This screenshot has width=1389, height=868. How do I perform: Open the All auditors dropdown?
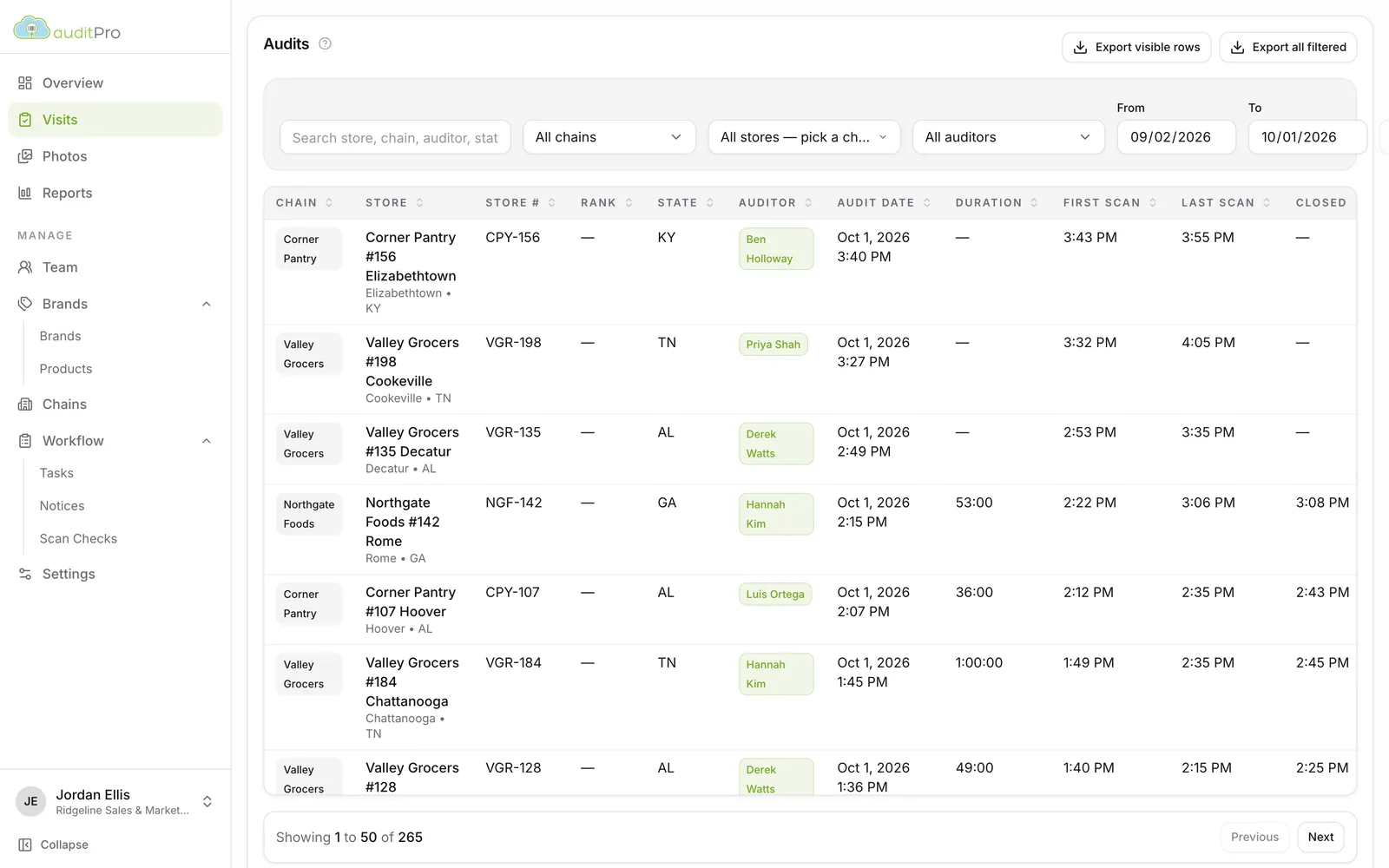[x=1008, y=137]
